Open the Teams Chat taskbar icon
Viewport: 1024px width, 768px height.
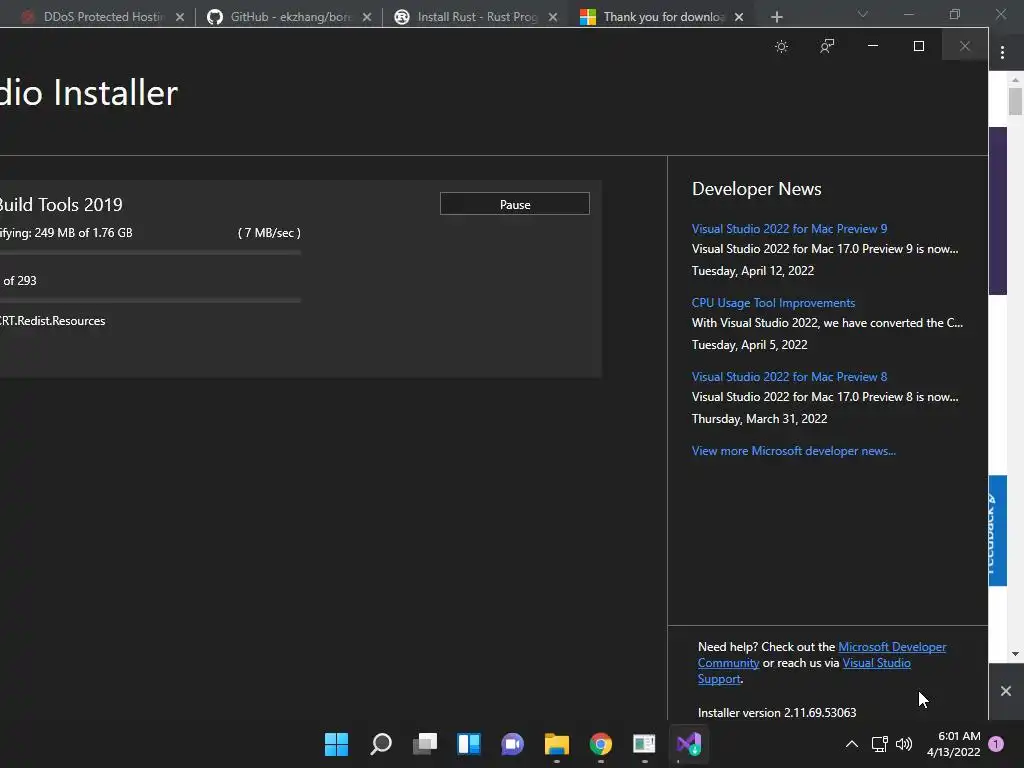point(513,744)
